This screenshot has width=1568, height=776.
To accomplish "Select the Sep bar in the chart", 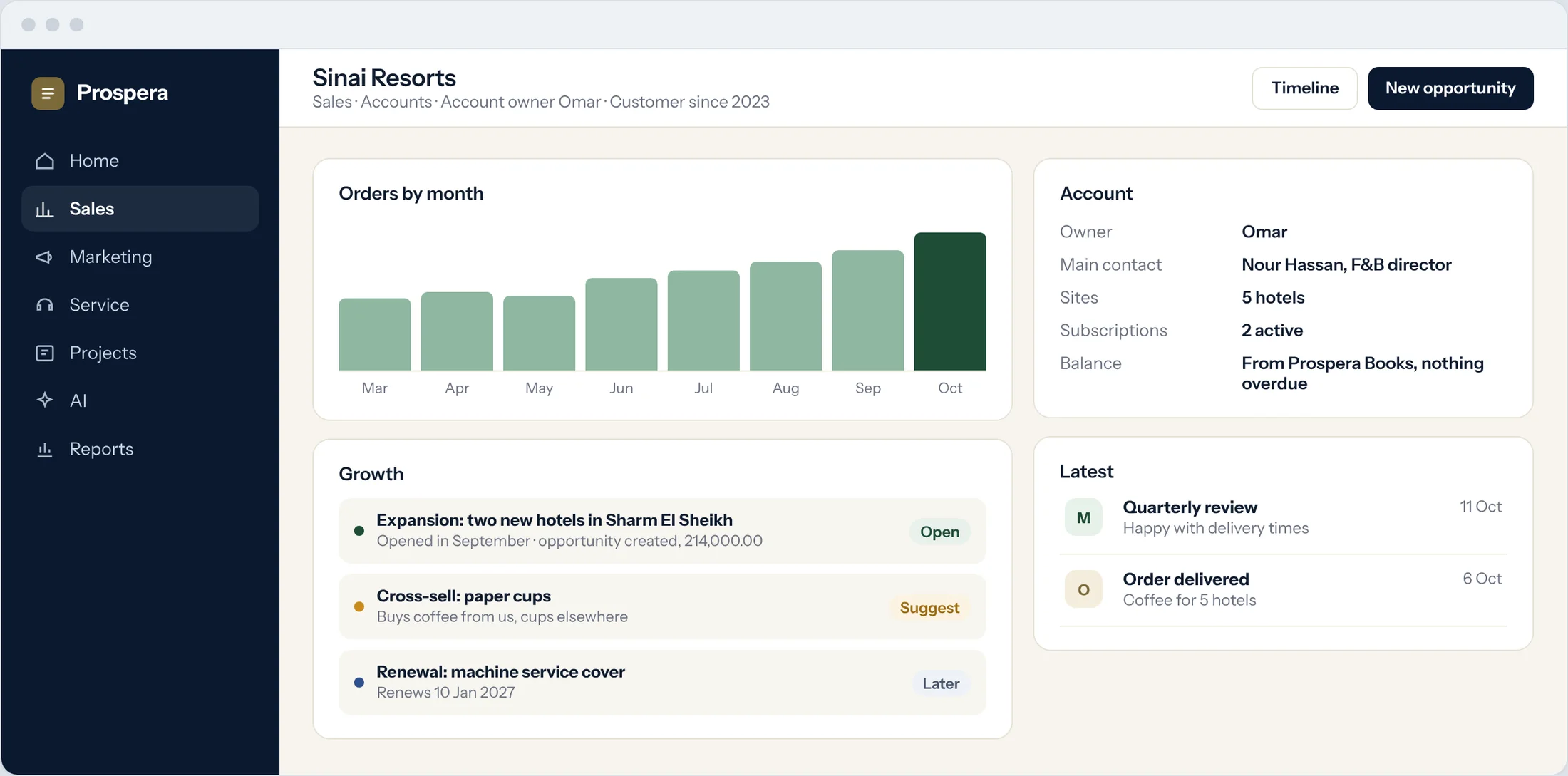I will [x=867, y=311].
